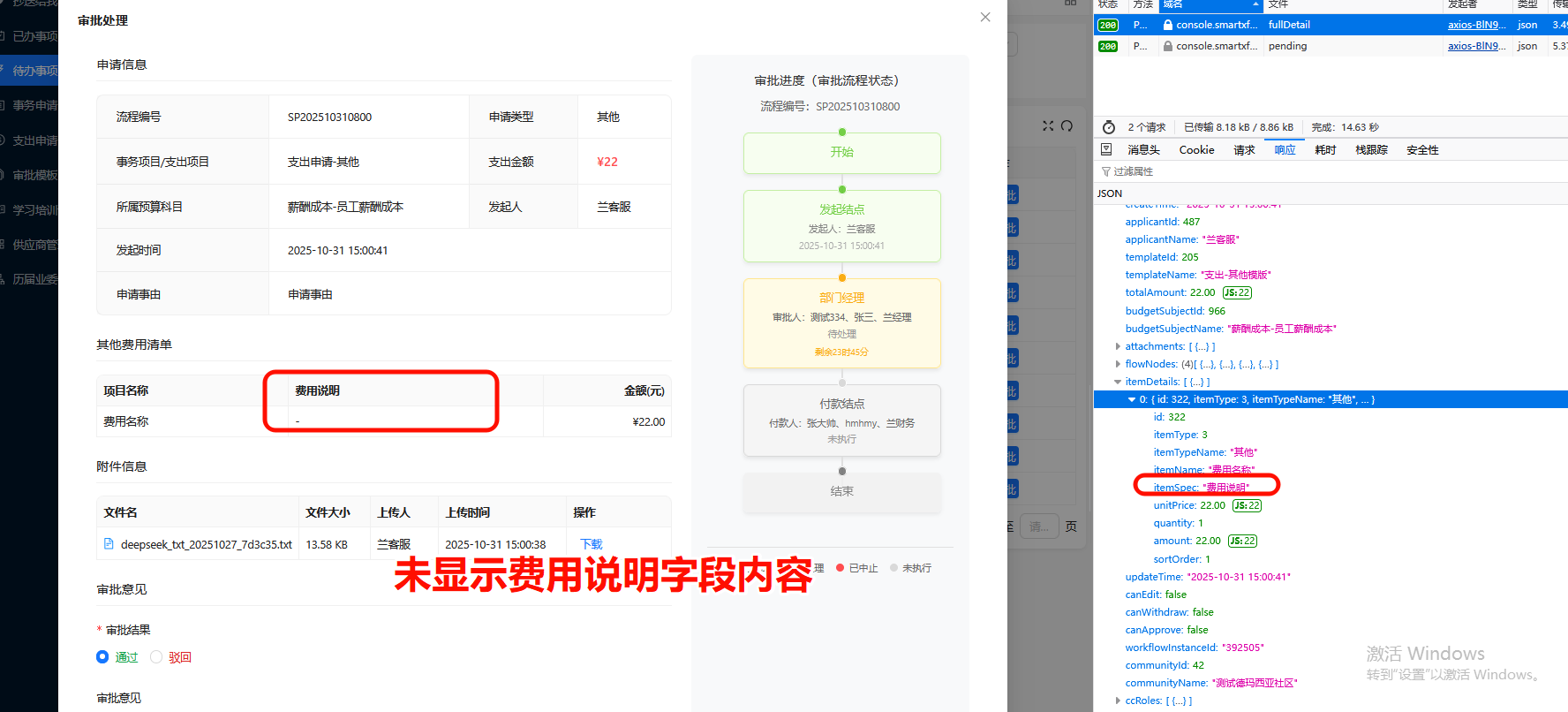Open the 学习培训 sidebar menu

(x=29, y=210)
